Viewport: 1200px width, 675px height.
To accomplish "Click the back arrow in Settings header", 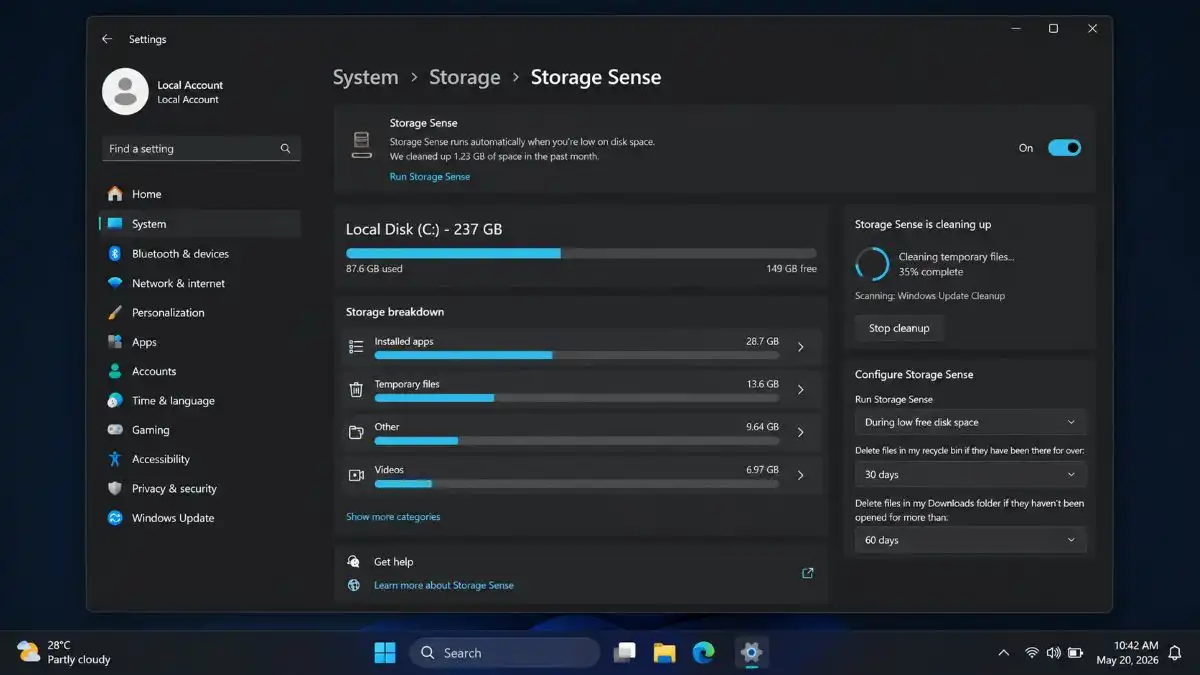I will (x=107, y=39).
